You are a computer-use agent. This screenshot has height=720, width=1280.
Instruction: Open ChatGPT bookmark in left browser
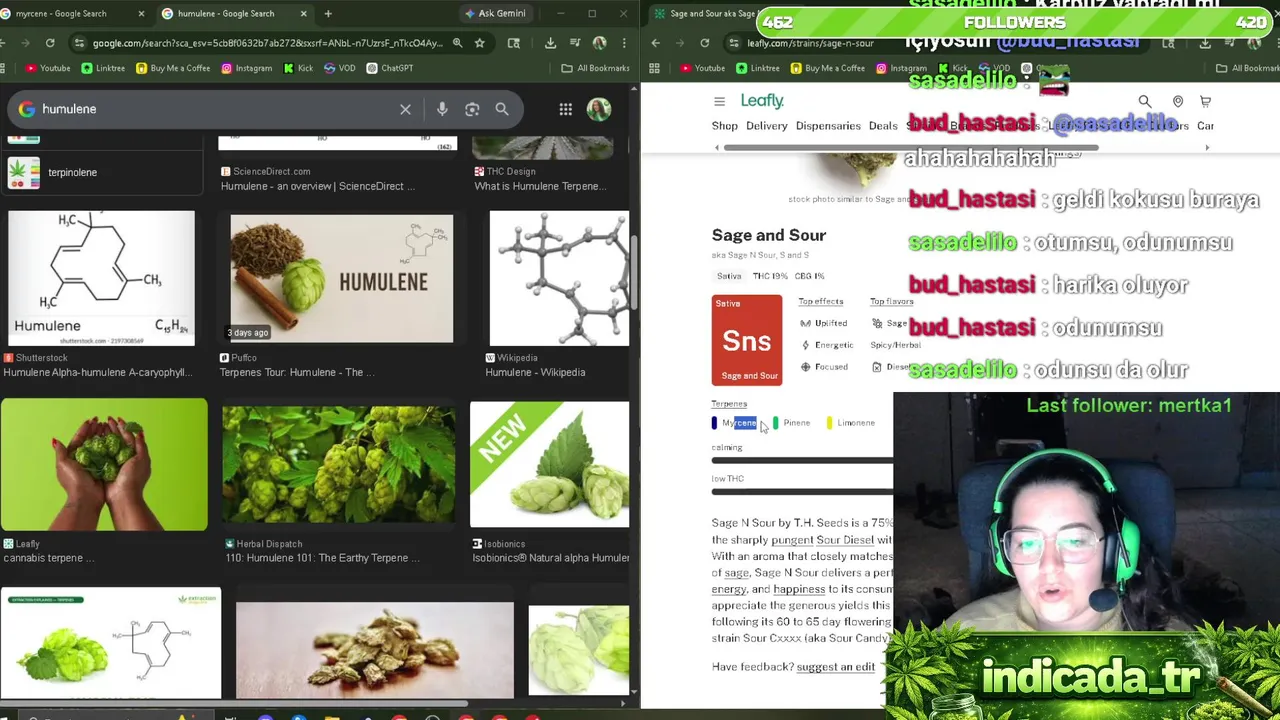pos(389,68)
